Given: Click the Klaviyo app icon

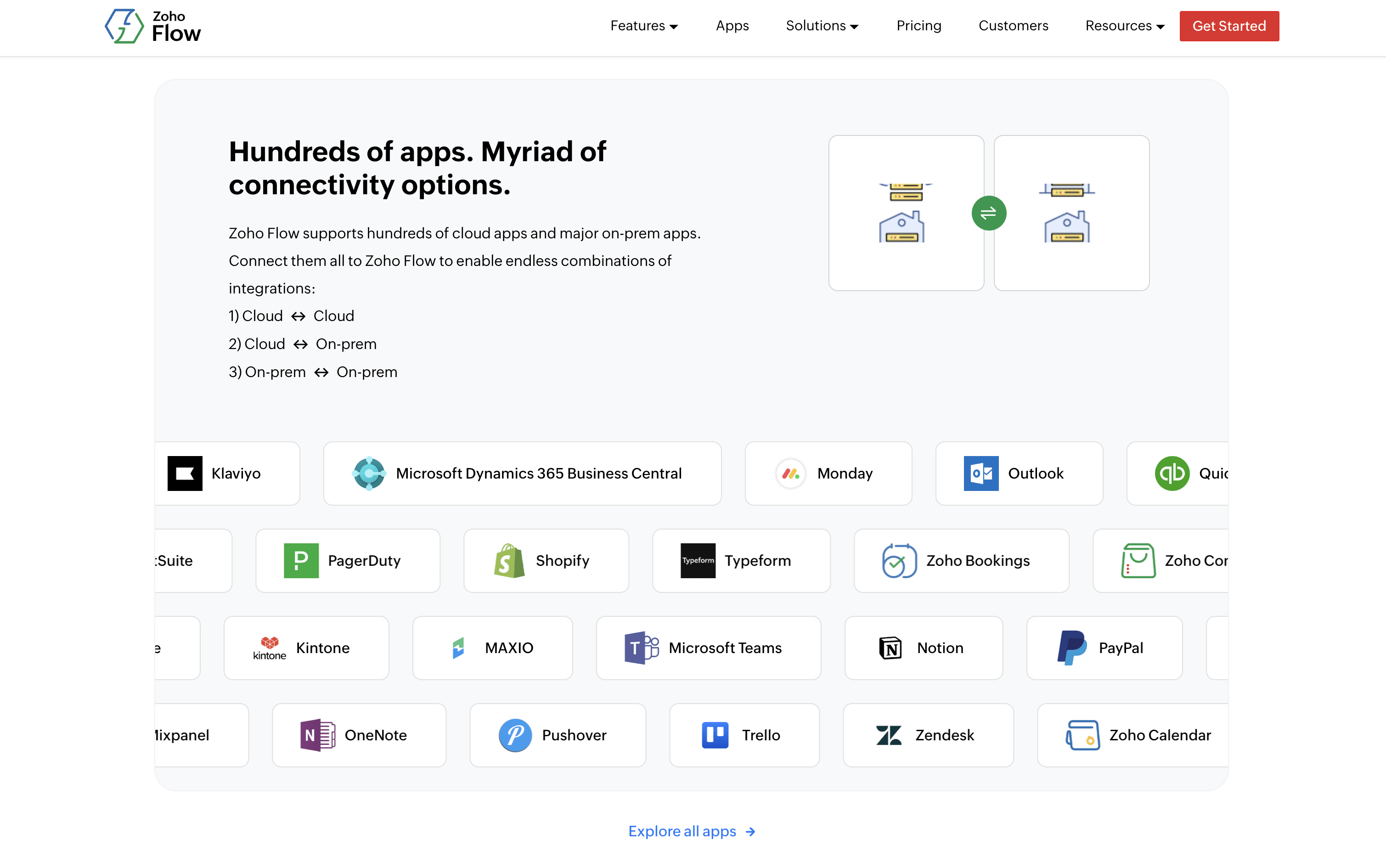Looking at the screenshot, I should pyautogui.click(x=185, y=473).
